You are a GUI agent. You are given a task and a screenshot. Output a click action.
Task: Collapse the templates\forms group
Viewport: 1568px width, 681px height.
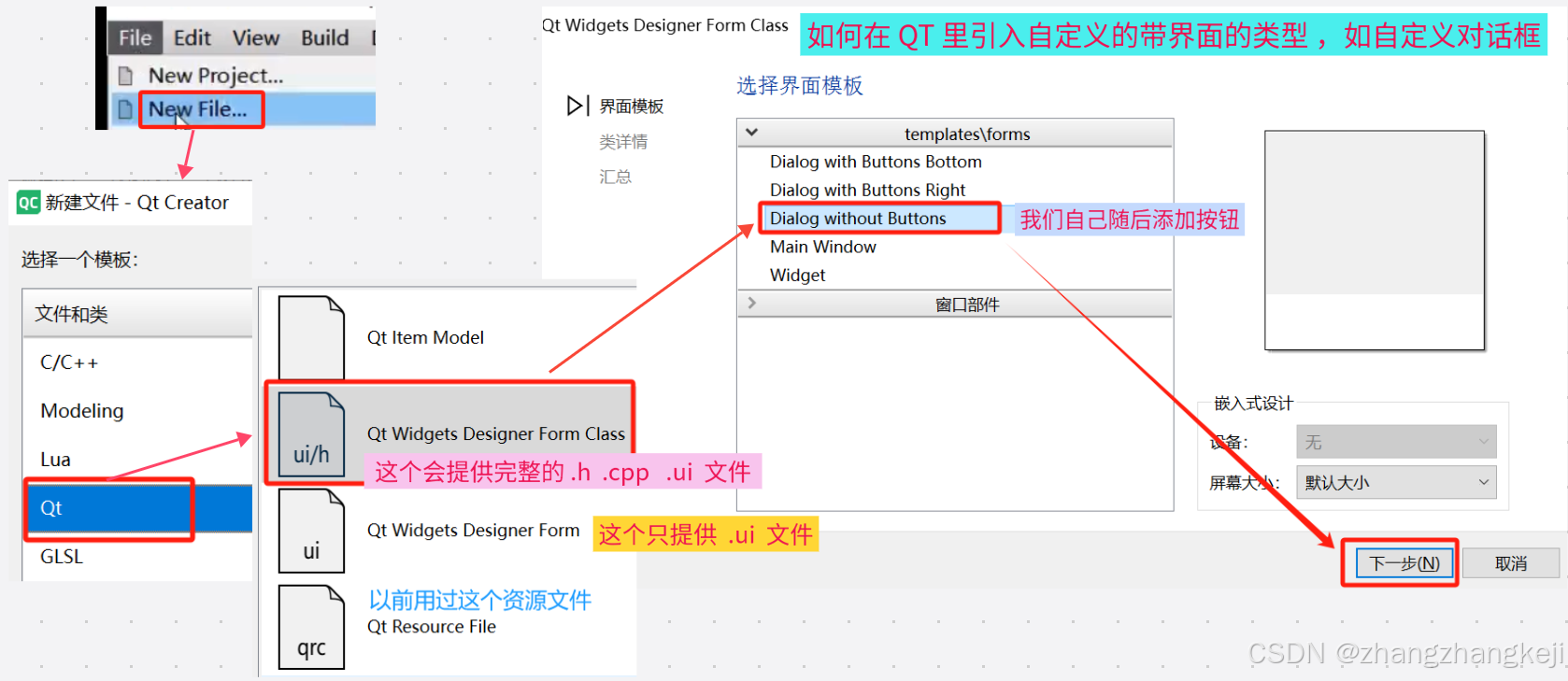[x=751, y=133]
